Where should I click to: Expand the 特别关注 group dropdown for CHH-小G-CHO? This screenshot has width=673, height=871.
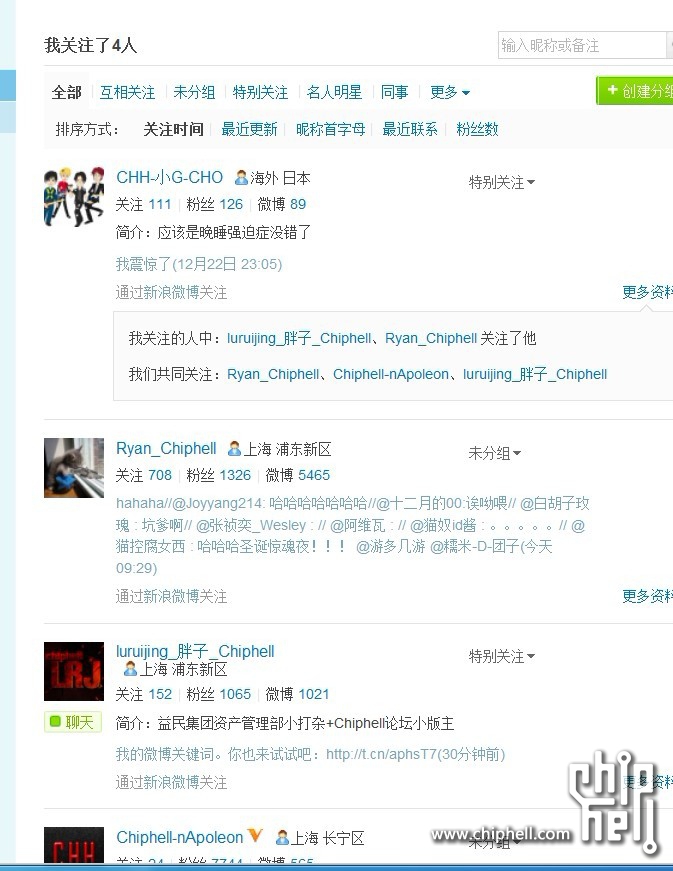[501, 182]
